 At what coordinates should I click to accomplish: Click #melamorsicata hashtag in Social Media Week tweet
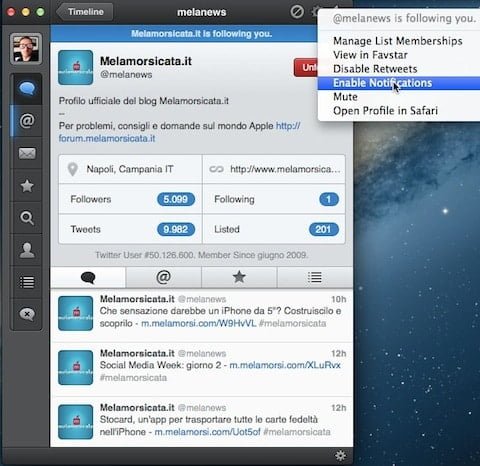tap(133, 378)
